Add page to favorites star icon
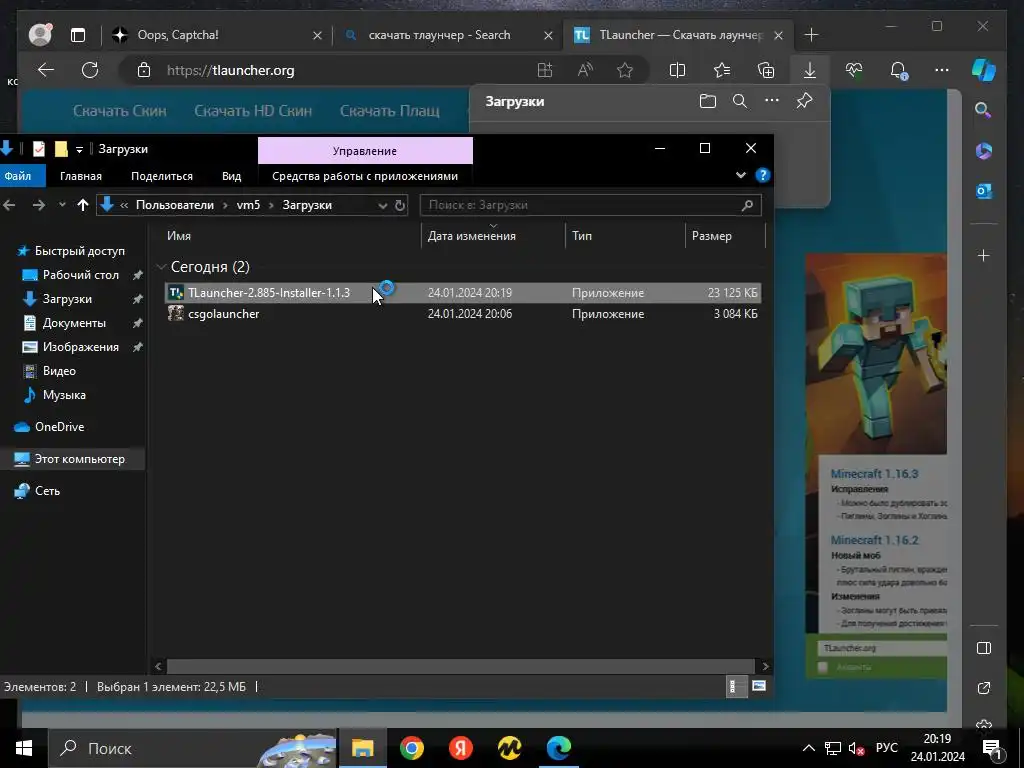 (x=625, y=70)
